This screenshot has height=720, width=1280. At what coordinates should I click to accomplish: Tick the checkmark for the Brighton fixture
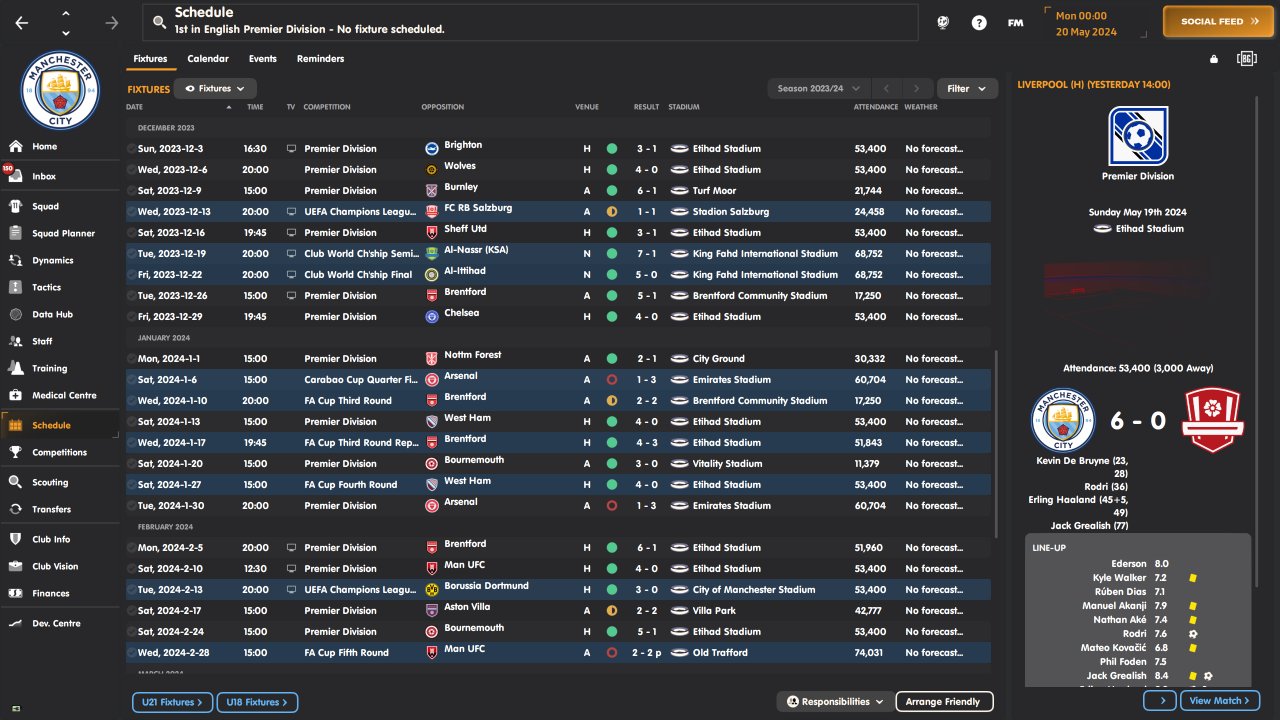coord(131,149)
